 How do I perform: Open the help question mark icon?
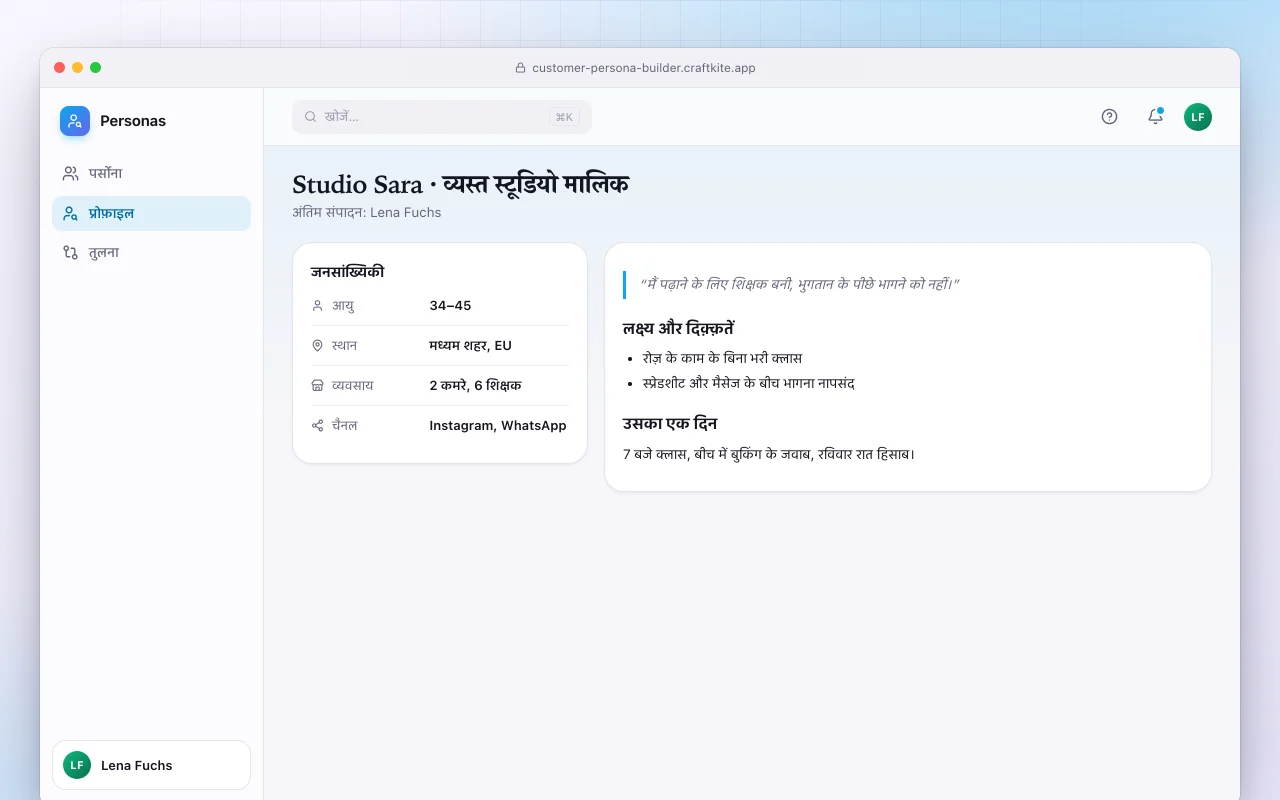point(1109,117)
